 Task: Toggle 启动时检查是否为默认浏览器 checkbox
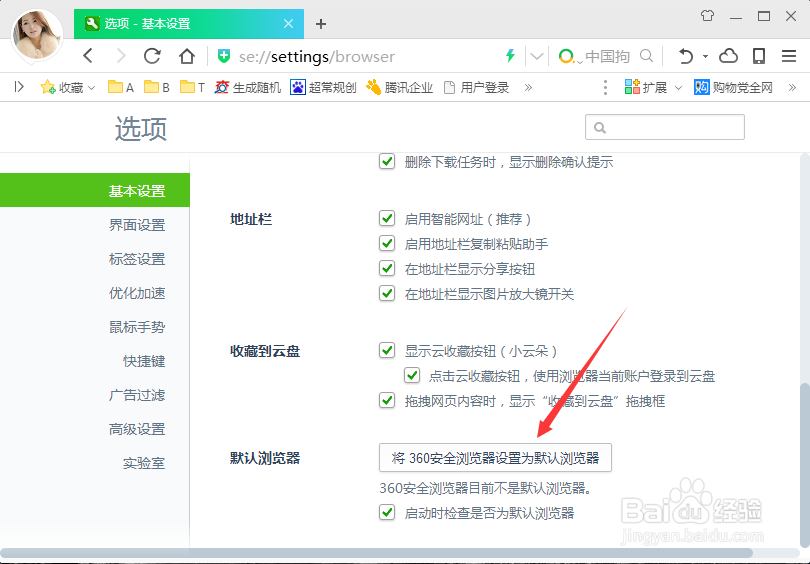pos(387,512)
